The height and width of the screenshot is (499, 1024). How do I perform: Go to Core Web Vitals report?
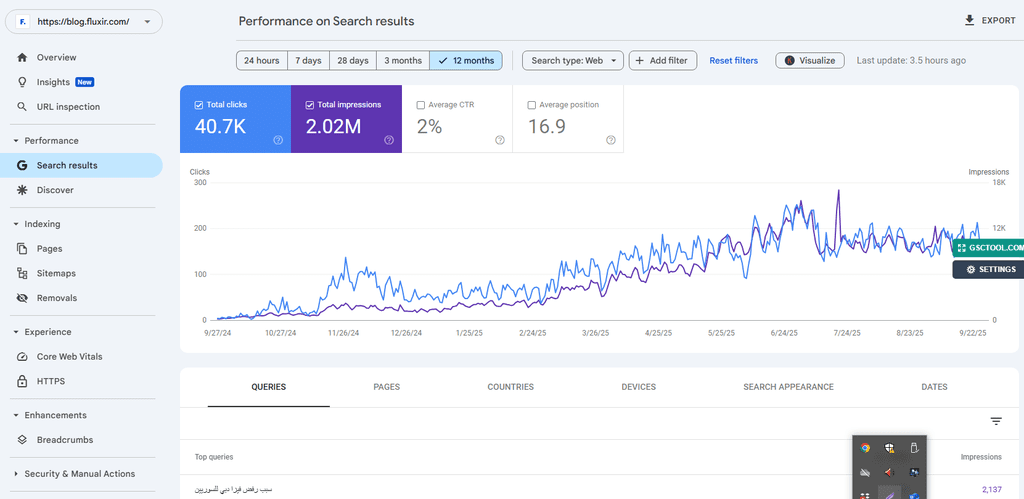[69, 356]
